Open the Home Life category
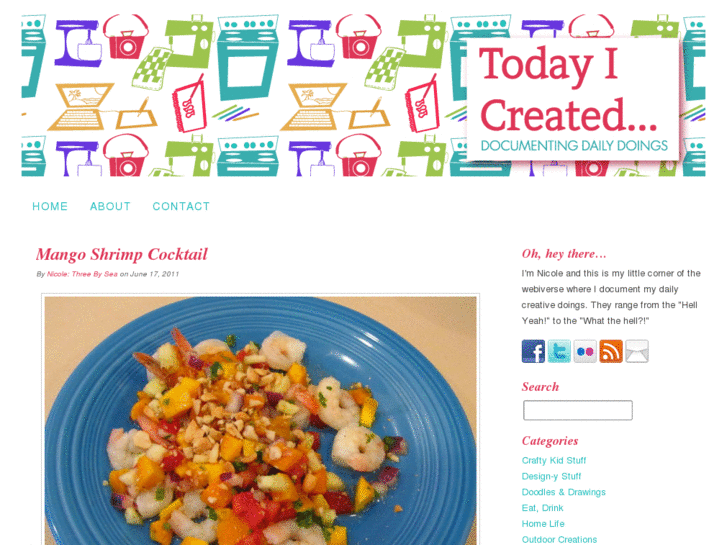727x545 pixels. [543, 524]
